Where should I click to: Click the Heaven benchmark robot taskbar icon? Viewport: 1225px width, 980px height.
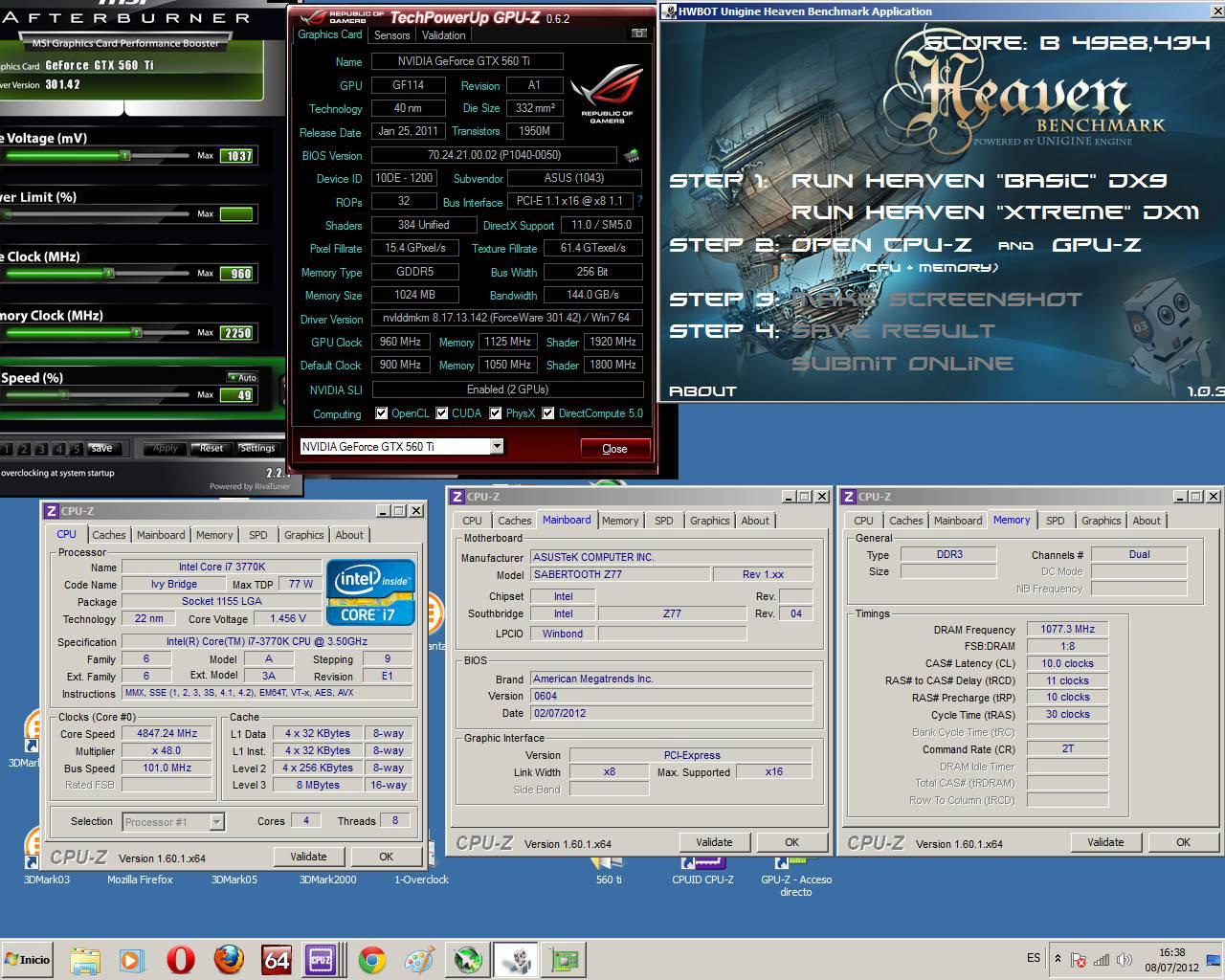(517, 960)
